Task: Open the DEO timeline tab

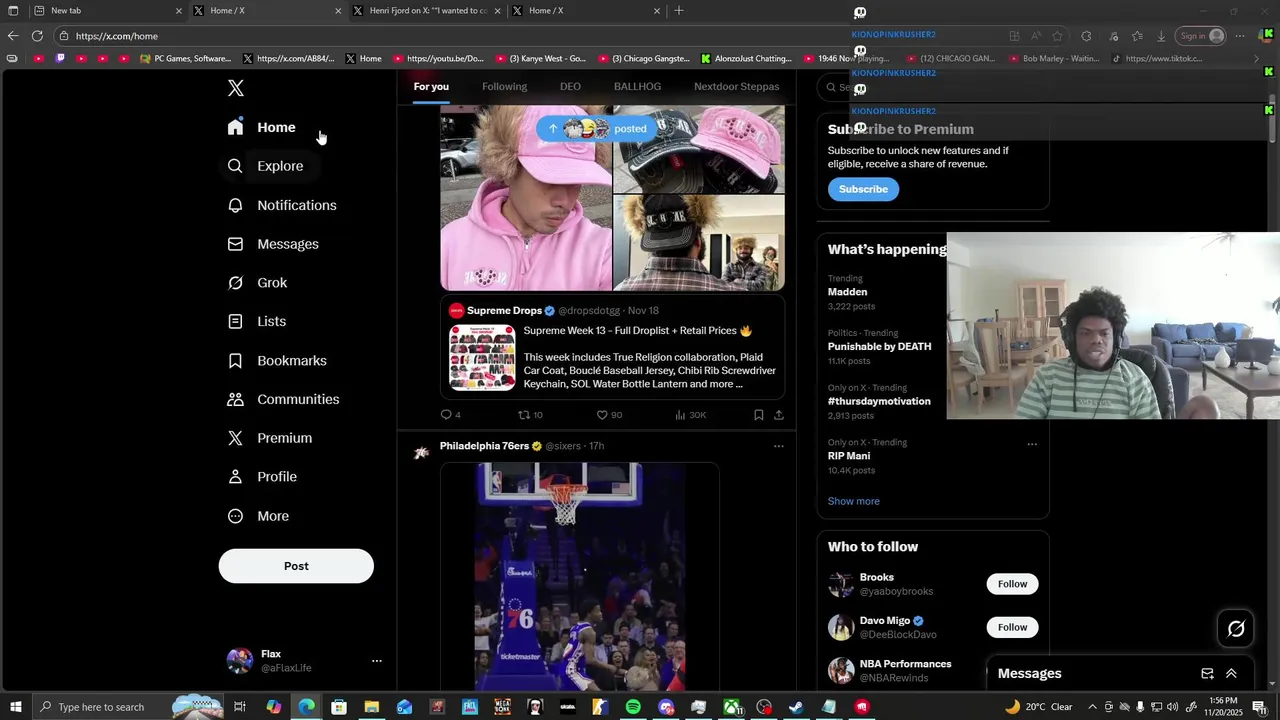Action: [x=570, y=87]
